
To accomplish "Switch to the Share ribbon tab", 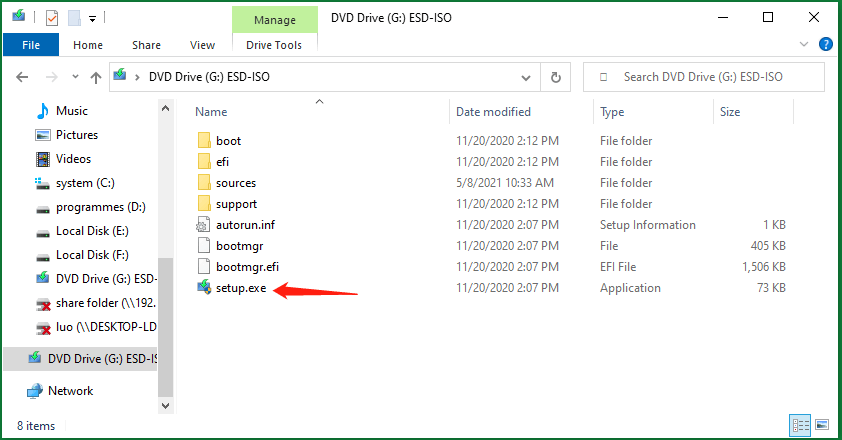I will click(x=146, y=45).
